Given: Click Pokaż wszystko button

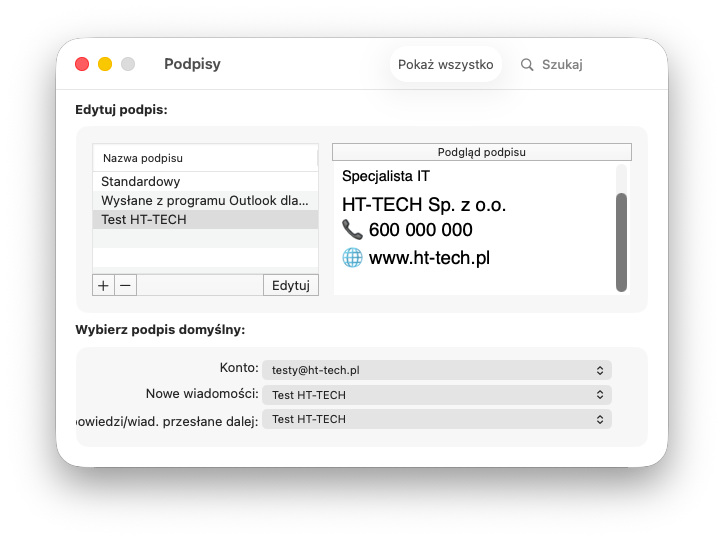Looking at the screenshot, I should 446,64.
